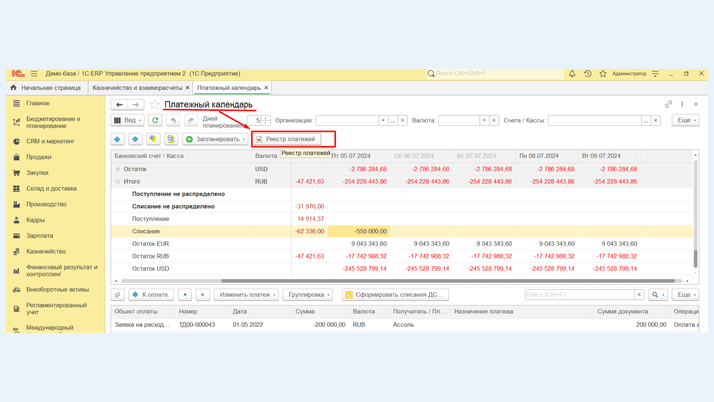This screenshot has width=714, height=402.
Task: Click the refresh icon in calendar toolbar
Action: (x=155, y=120)
